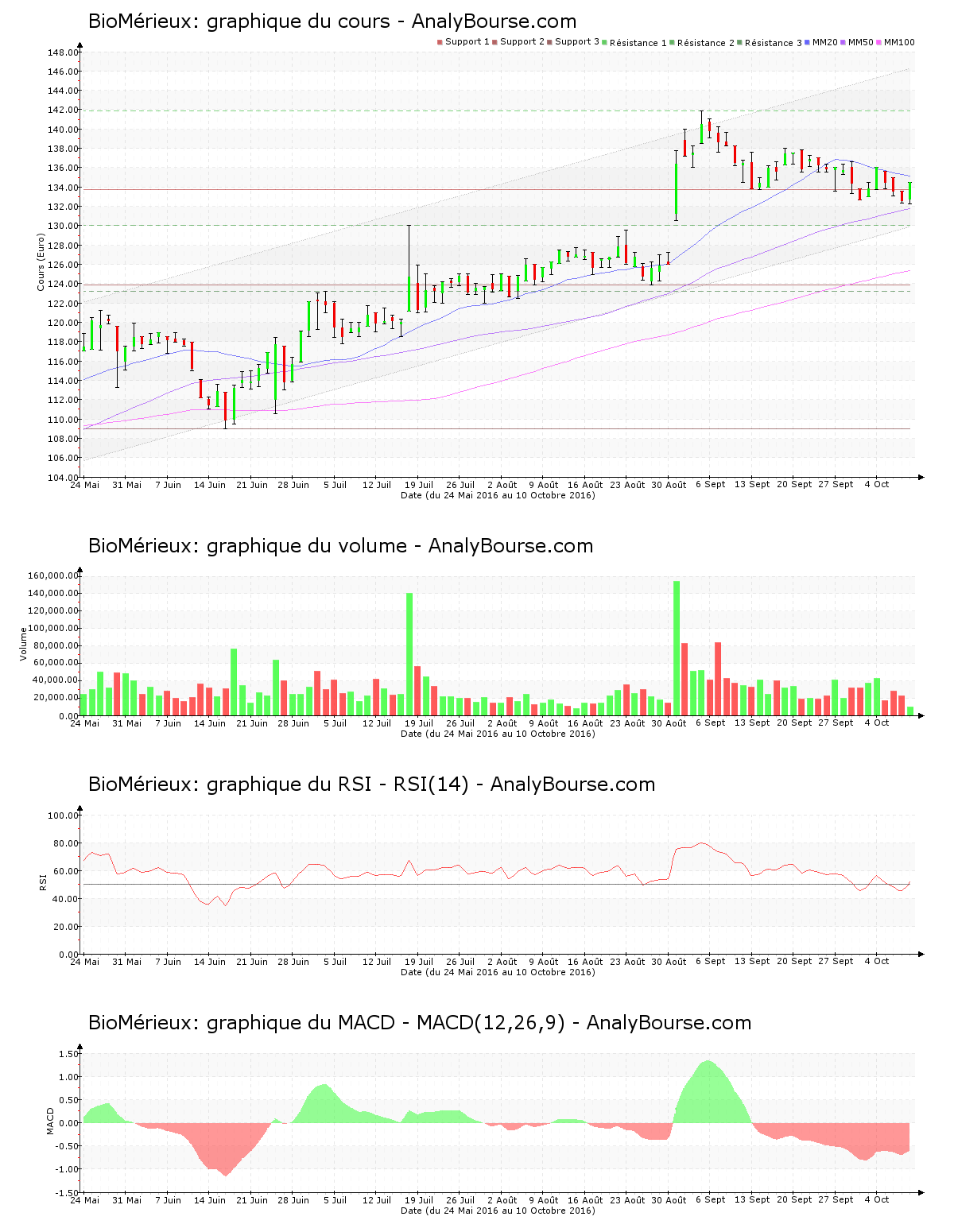Screen dimensions: 954x1232
Task: Click the Support 1 legend color square
Action: point(440,42)
